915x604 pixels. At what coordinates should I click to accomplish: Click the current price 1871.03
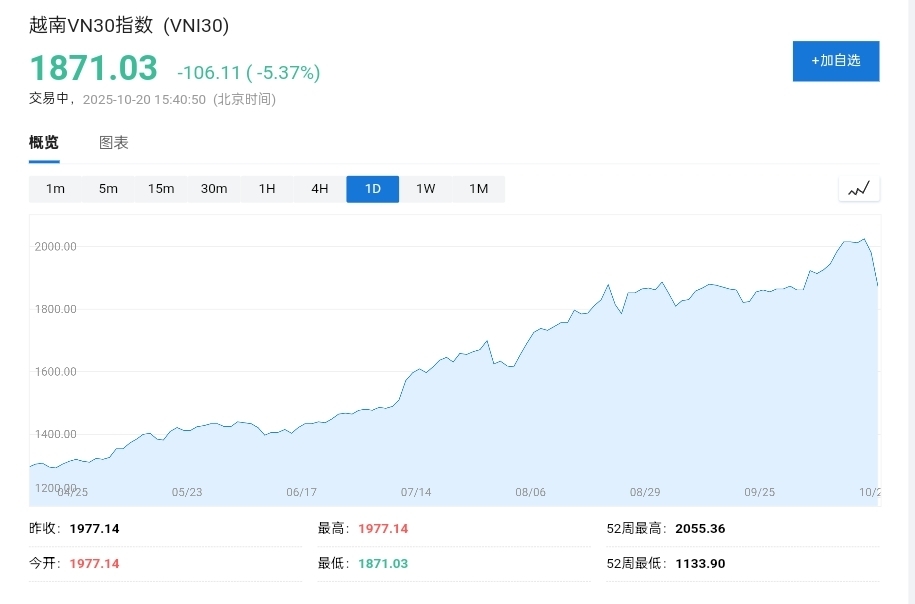pyautogui.click(x=93, y=68)
